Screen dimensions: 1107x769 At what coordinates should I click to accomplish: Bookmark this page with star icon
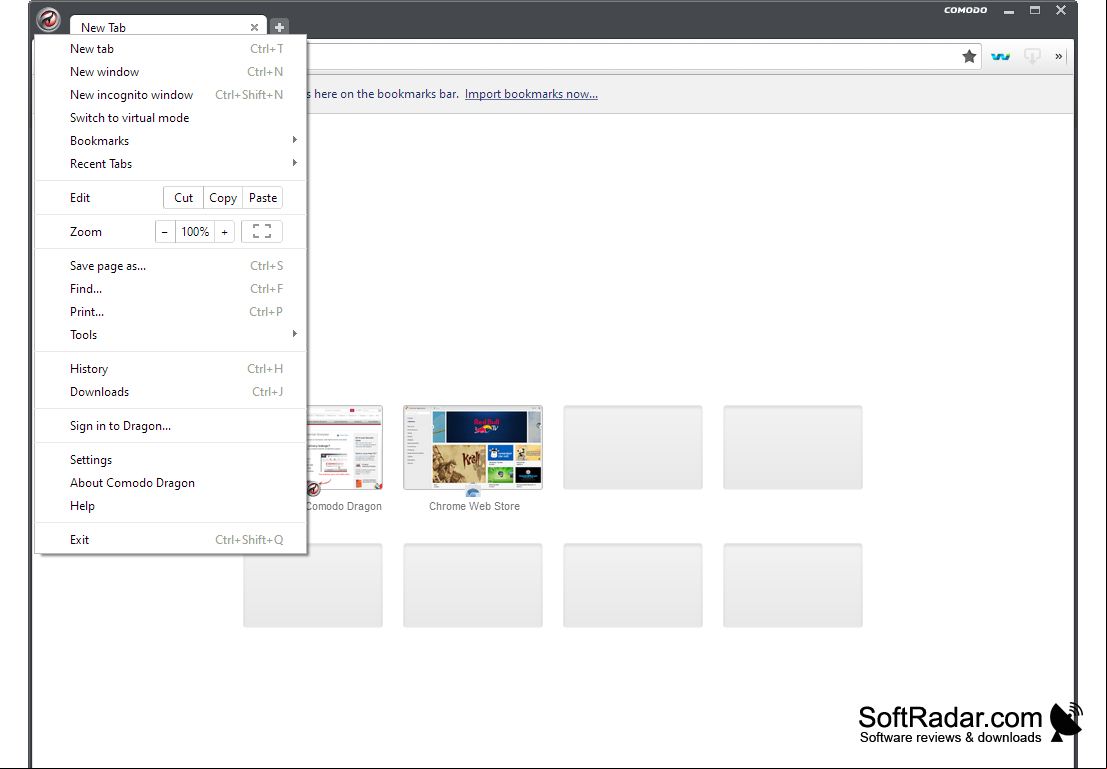point(969,56)
